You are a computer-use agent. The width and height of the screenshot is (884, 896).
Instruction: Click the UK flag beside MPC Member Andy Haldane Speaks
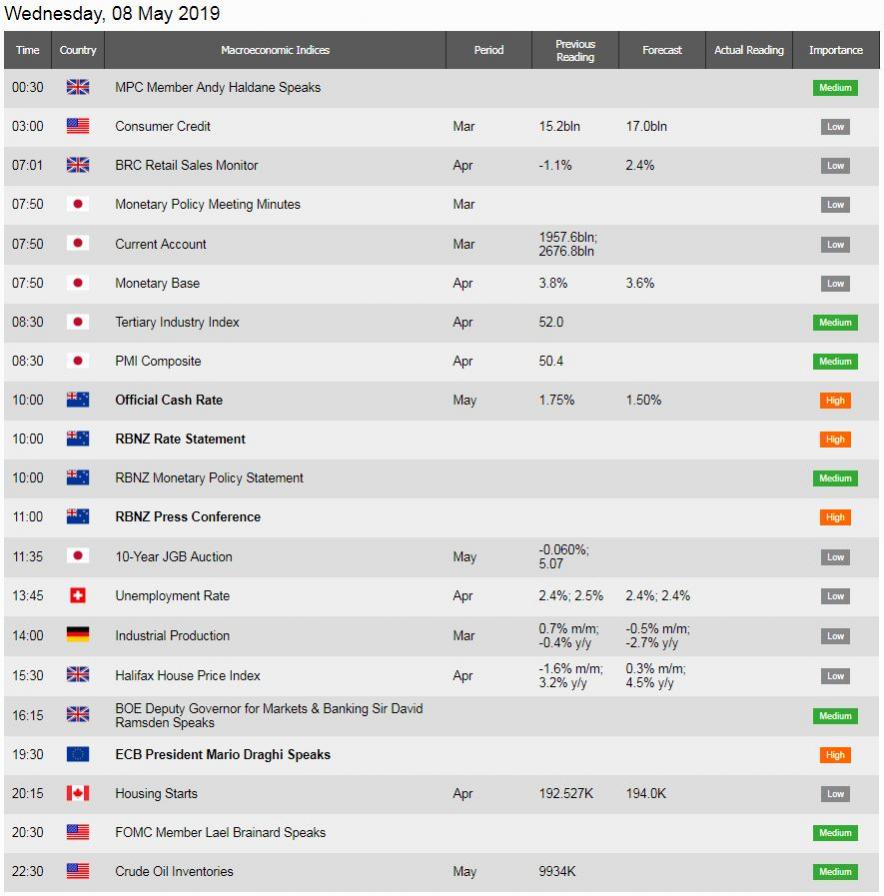click(78, 87)
